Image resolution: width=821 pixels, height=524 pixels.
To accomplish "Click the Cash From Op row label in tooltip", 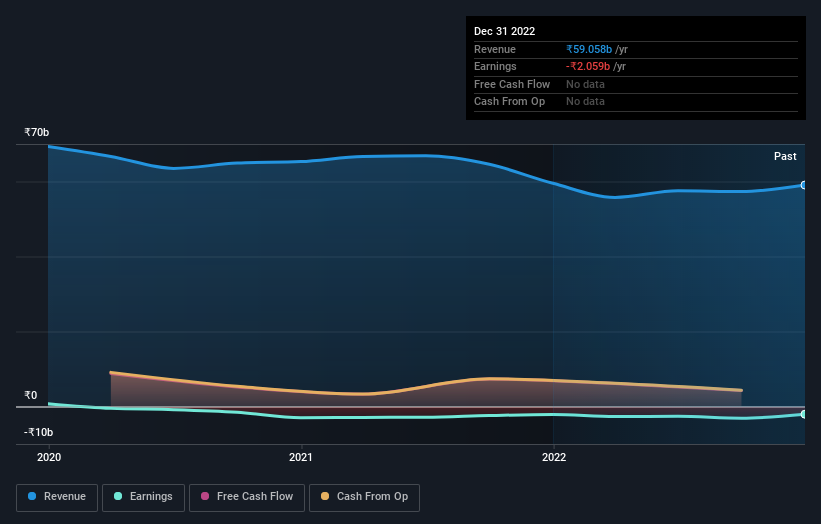I will [x=509, y=102].
